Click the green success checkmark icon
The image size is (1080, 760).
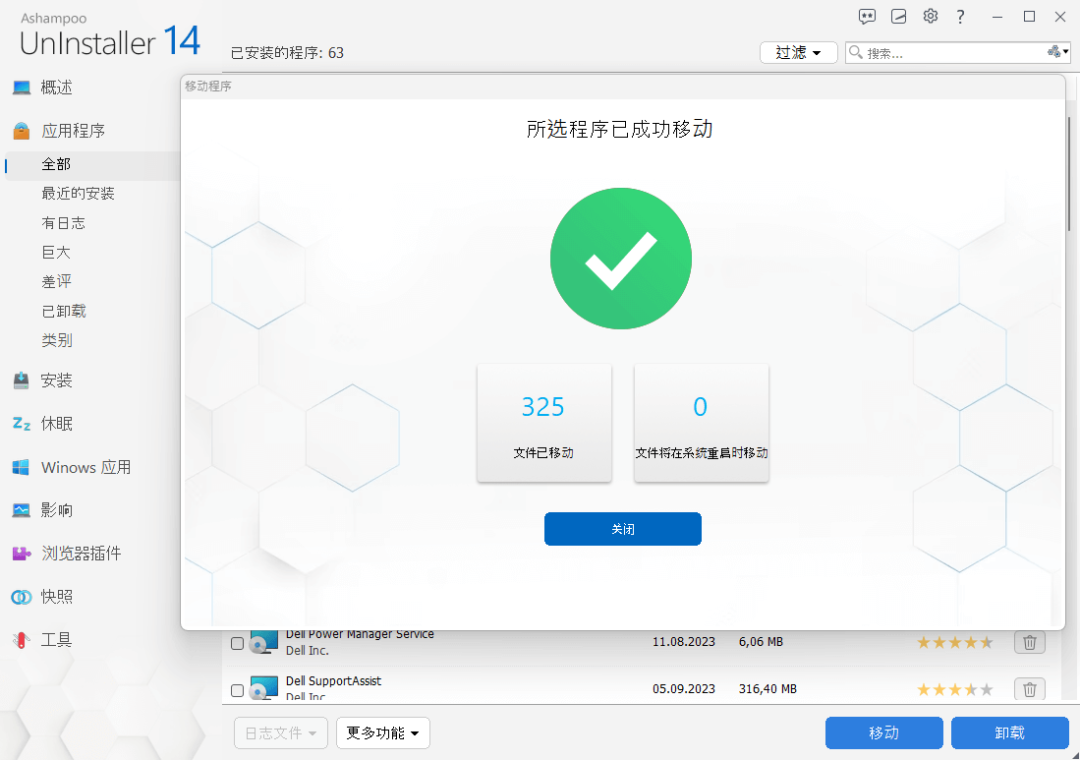621,258
